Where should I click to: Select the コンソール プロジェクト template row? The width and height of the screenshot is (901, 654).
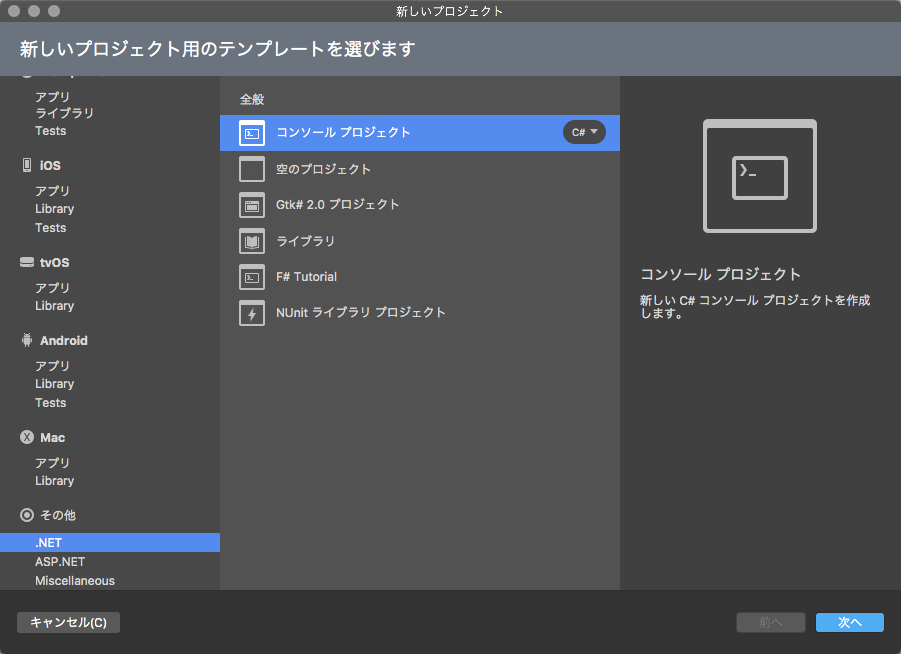[419, 133]
